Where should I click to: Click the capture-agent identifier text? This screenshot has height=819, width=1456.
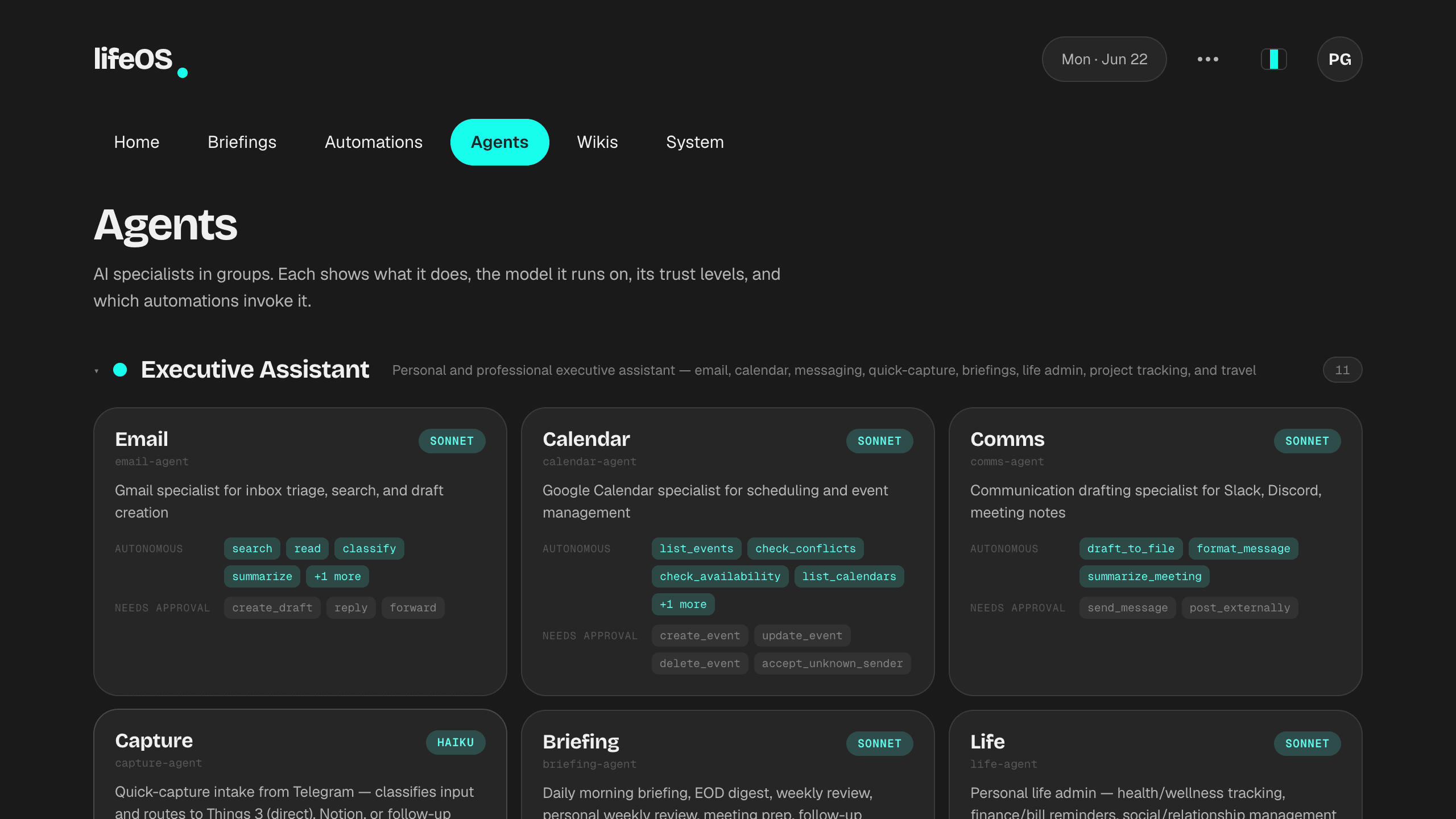pos(158,763)
